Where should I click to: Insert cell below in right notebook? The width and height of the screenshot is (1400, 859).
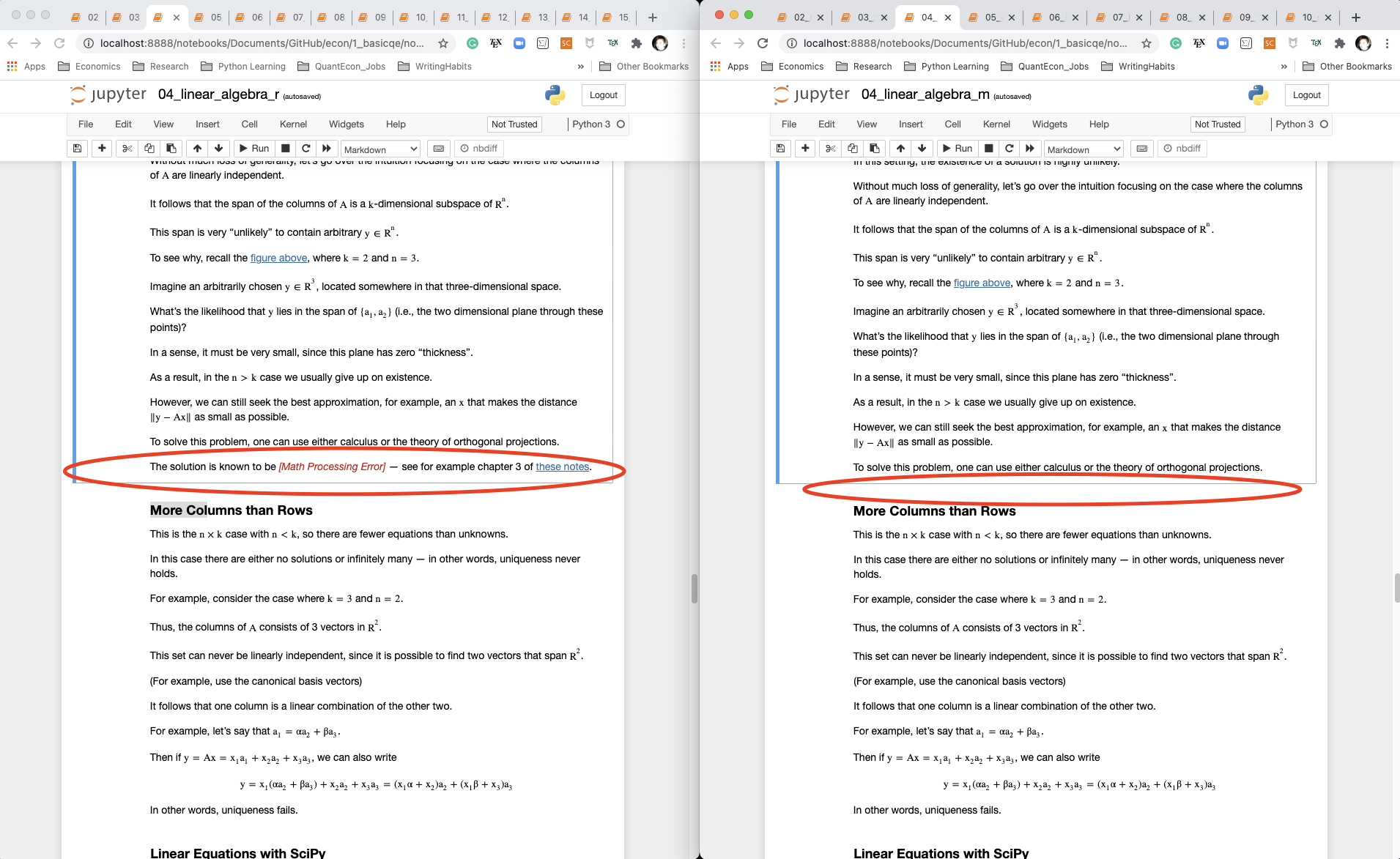(x=805, y=149)
